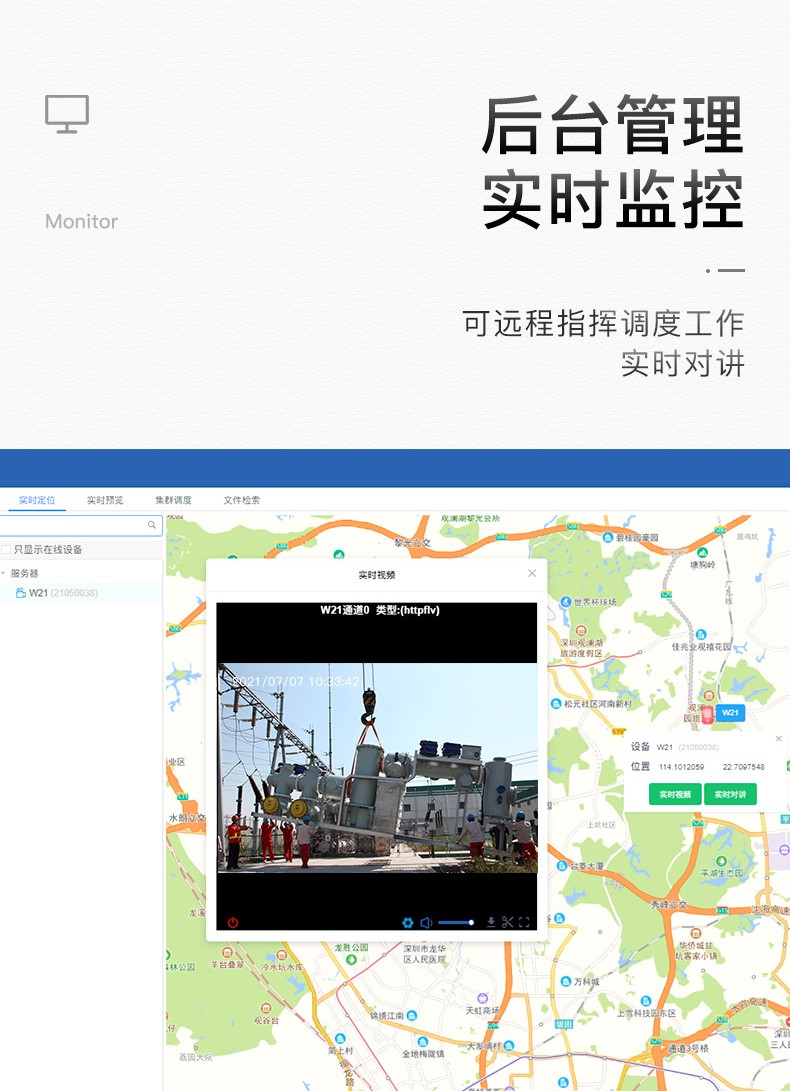The height and width of the screenshot is (1091, 790).
Task: Switch to 实时预览 tab
Action: (105, 500)
